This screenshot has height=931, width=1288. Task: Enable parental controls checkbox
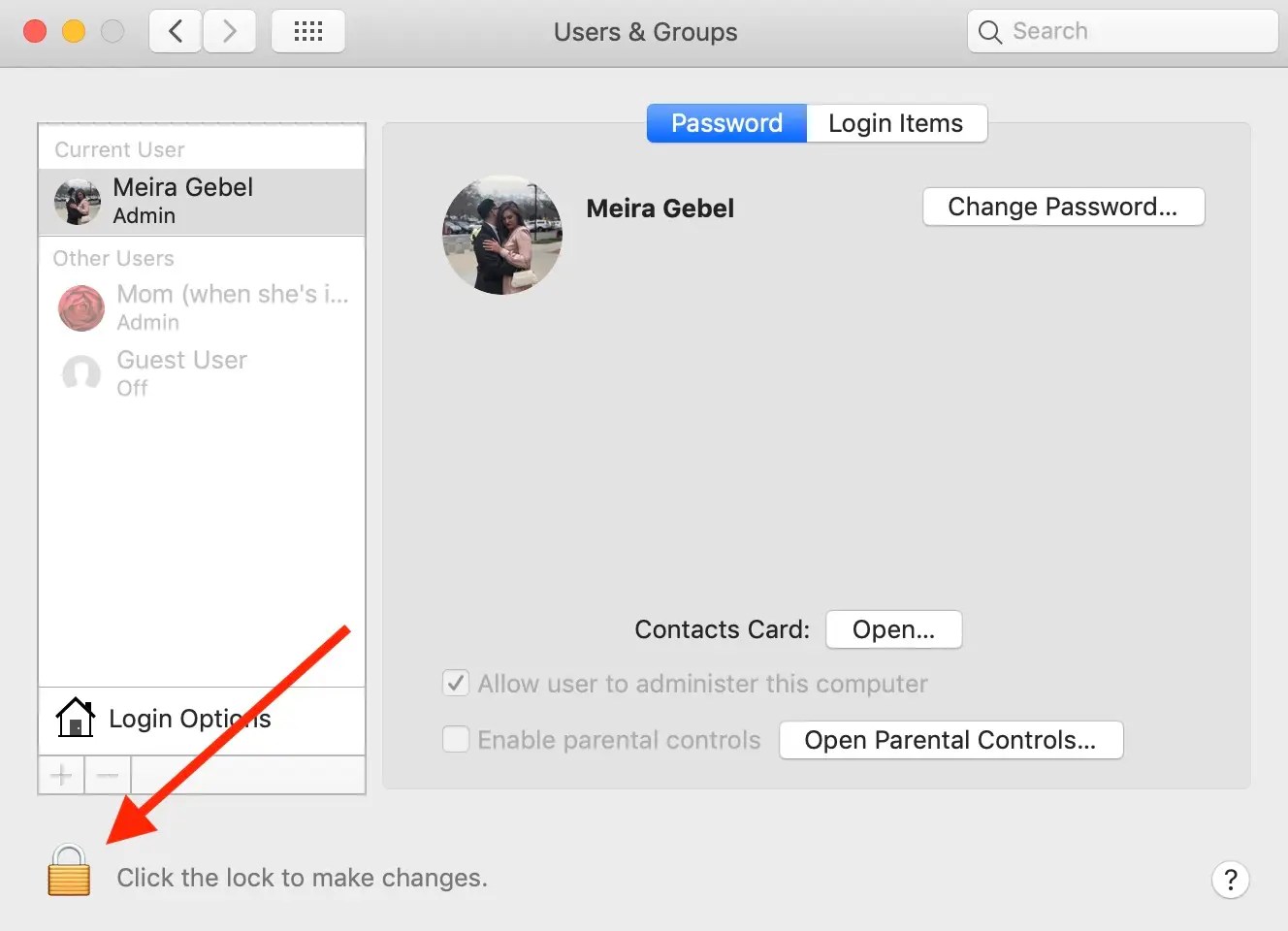click(456, 739)
